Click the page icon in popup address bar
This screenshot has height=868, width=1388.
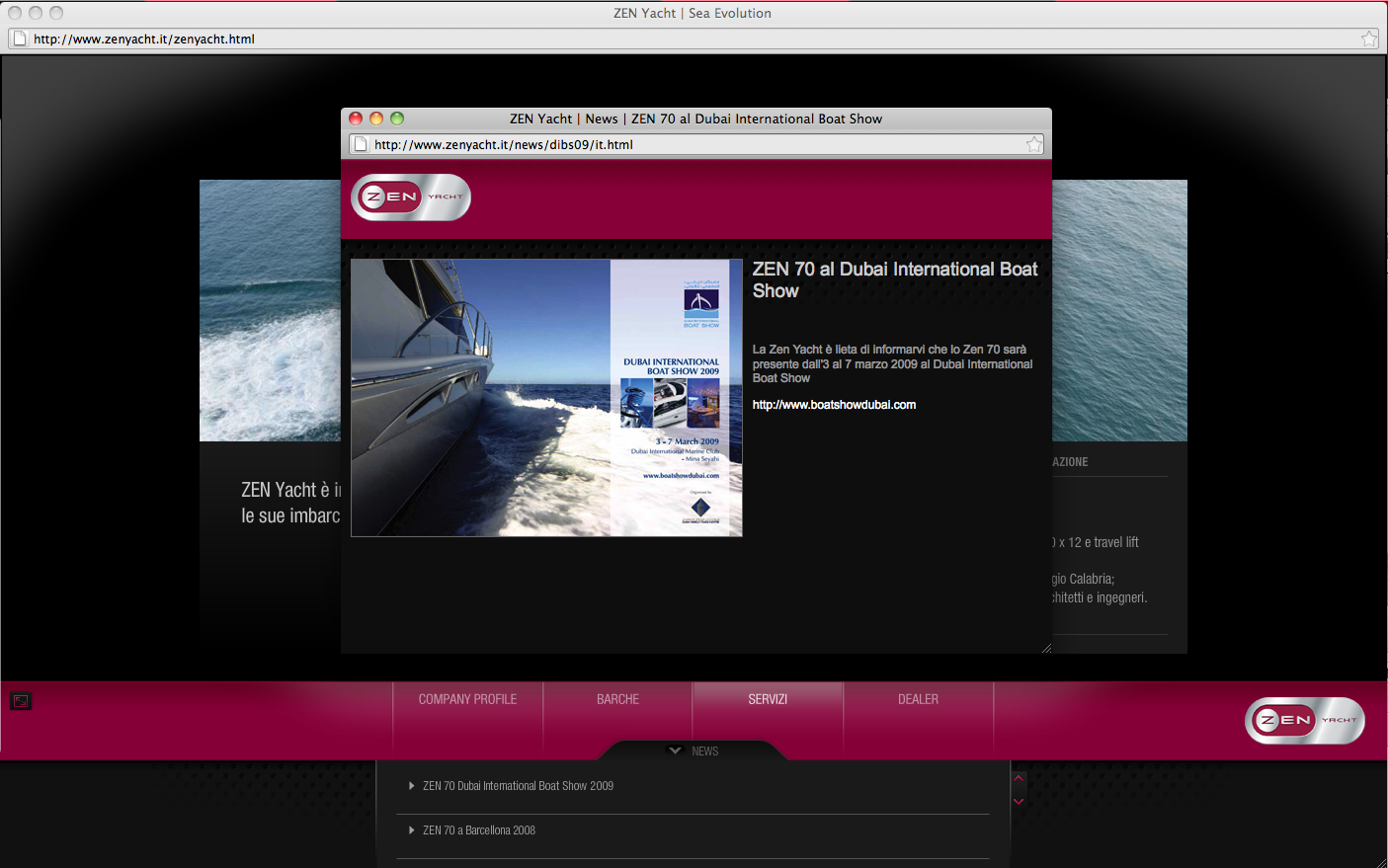361,144
